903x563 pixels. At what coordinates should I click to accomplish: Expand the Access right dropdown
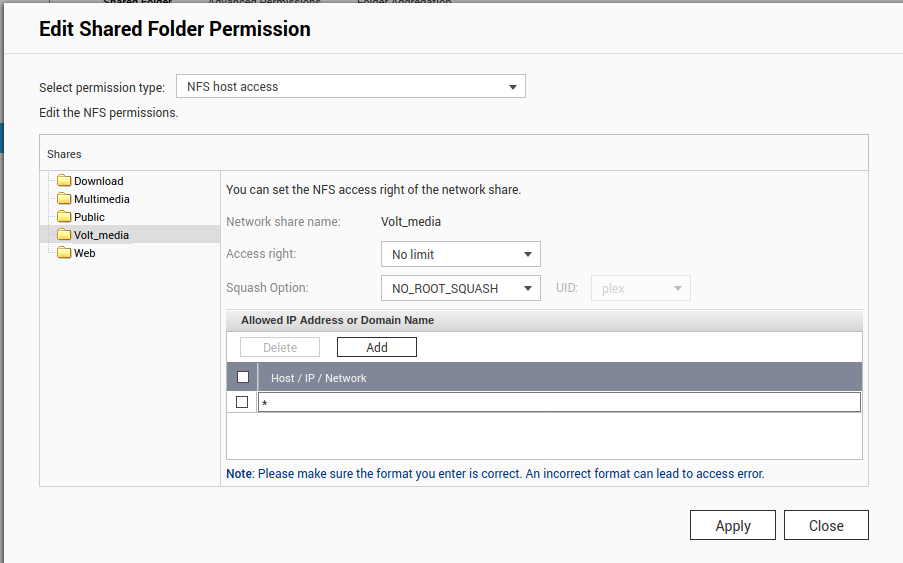pos(461,254)
